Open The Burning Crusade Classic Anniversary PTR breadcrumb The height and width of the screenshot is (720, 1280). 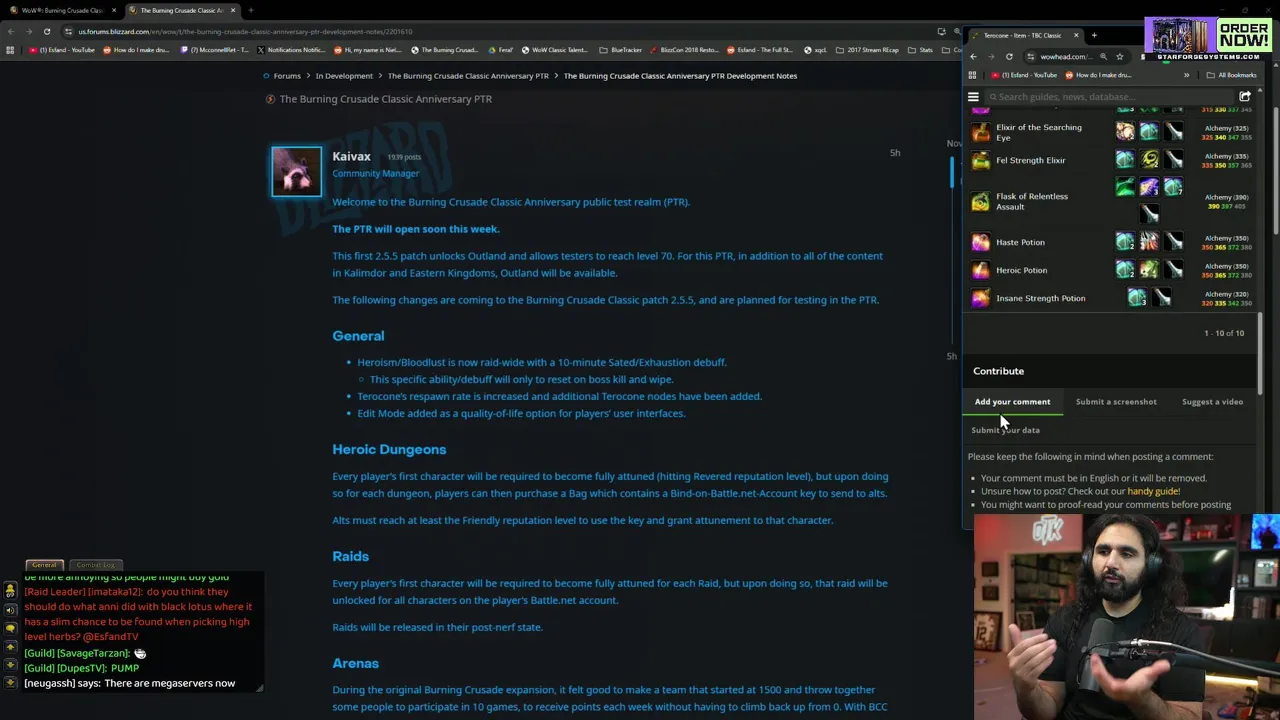click(x=468, y=76)
